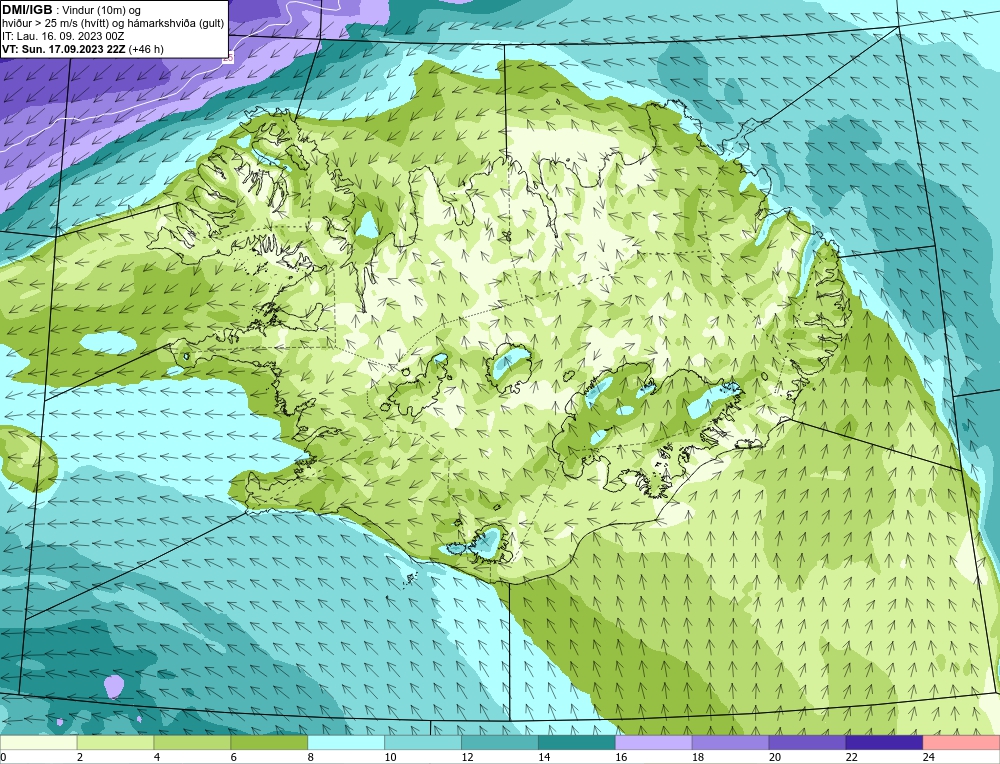Click the '(+46 h)' forecast offset text
The image size is (1000, 764).
click(x=146, y=49)
